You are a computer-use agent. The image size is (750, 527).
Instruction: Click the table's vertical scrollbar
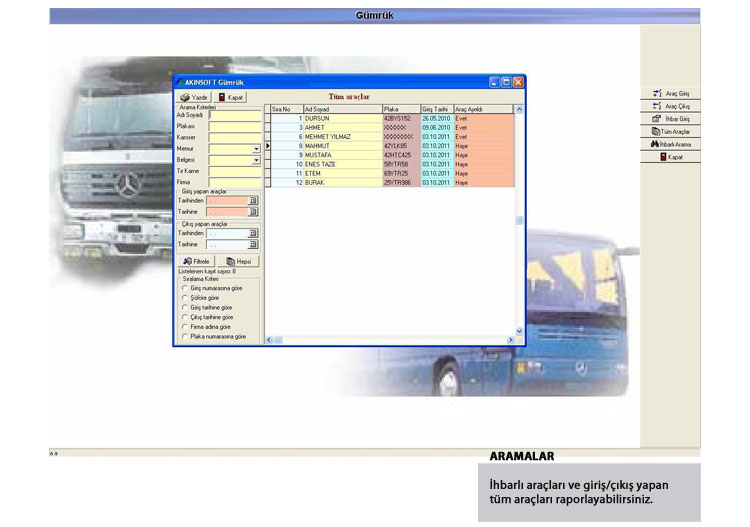(x=519, y=220)
